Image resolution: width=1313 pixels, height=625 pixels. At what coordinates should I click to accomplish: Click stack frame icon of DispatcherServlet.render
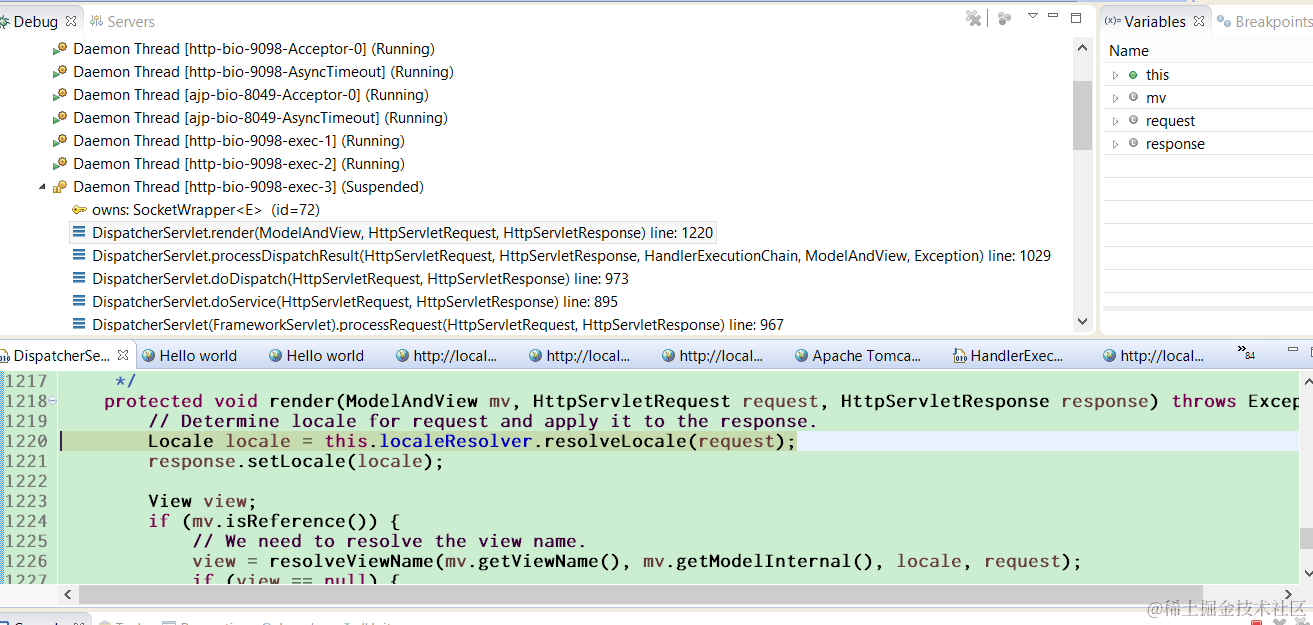[x=79, y=233]
